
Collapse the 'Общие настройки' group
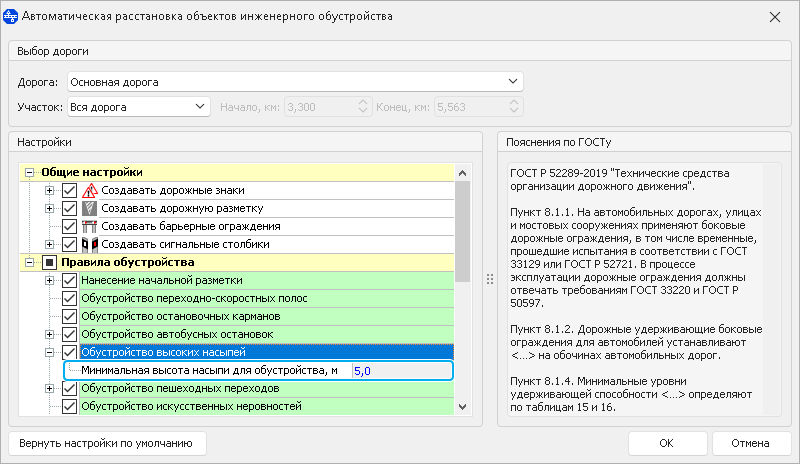(x=30, y=173)
